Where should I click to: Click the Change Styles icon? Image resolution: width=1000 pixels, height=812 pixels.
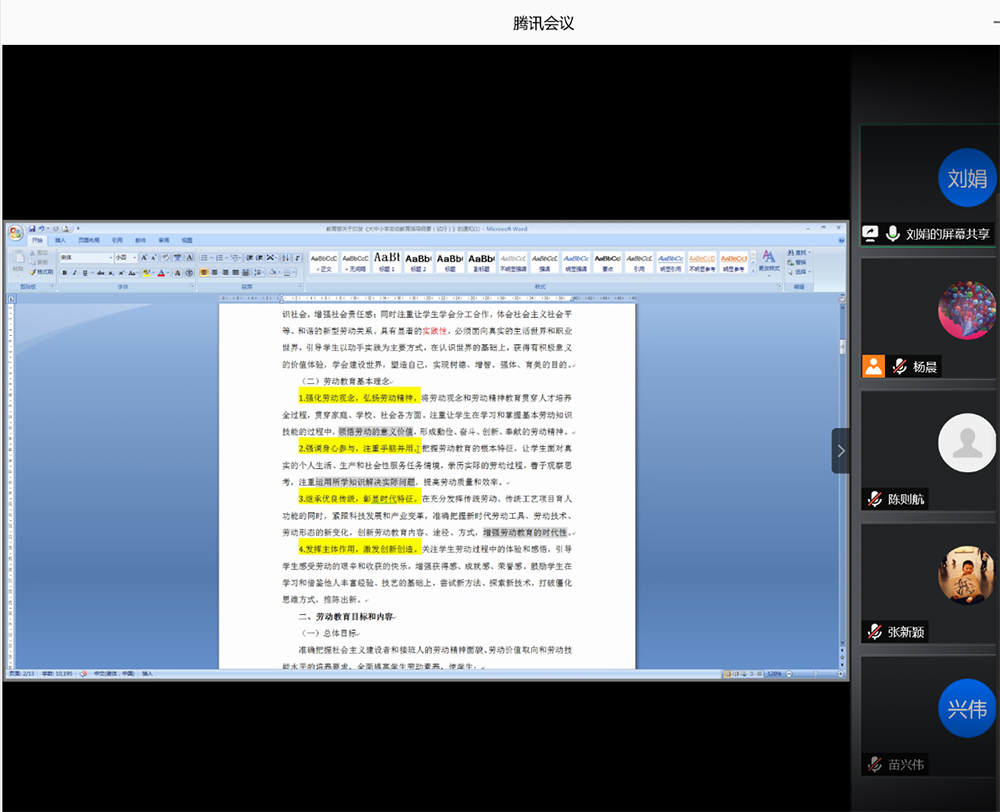coord(768,261)
